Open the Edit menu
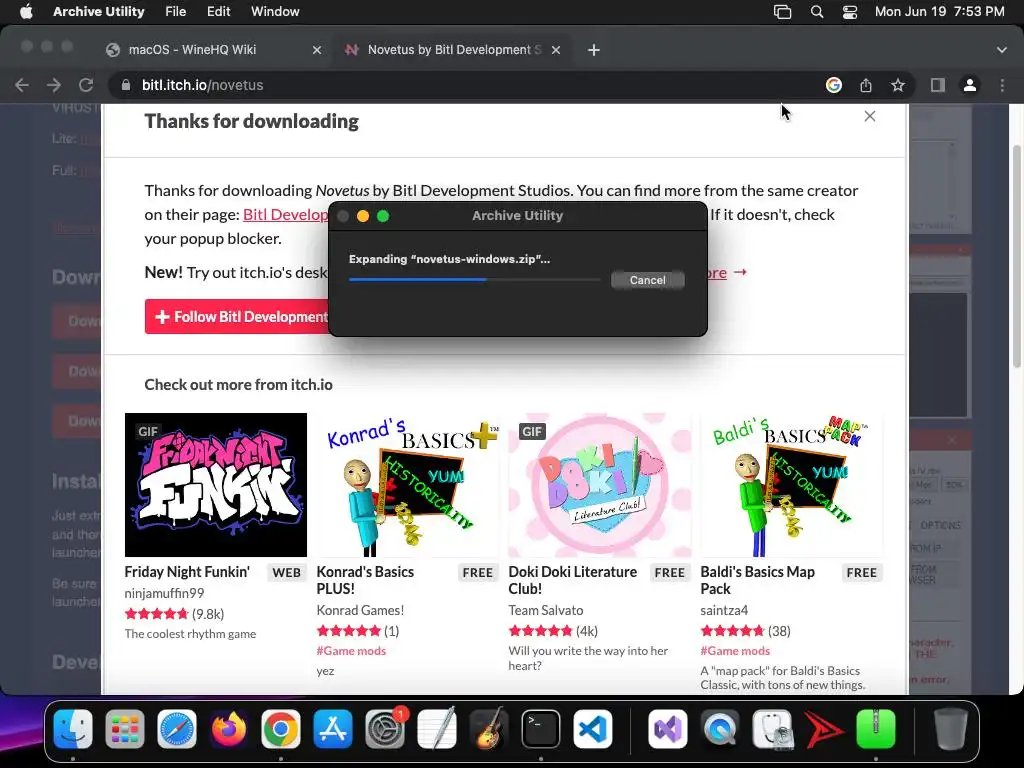This screenshot has width=1024, height=768. coord(218,12)
